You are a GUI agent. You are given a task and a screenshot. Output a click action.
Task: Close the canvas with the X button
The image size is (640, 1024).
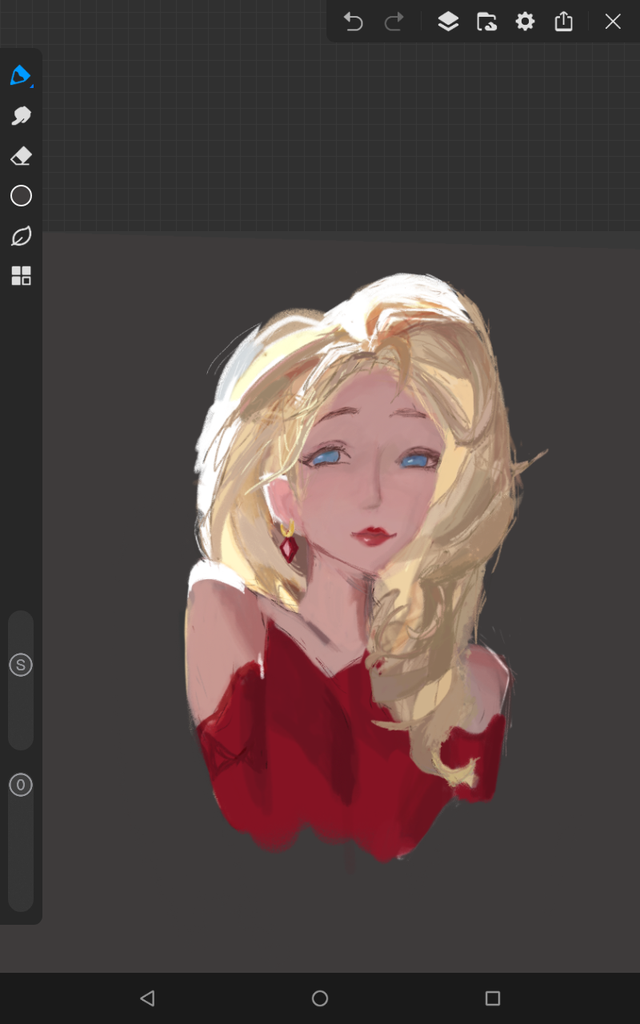pyautogui.click(x=613, y=22)
